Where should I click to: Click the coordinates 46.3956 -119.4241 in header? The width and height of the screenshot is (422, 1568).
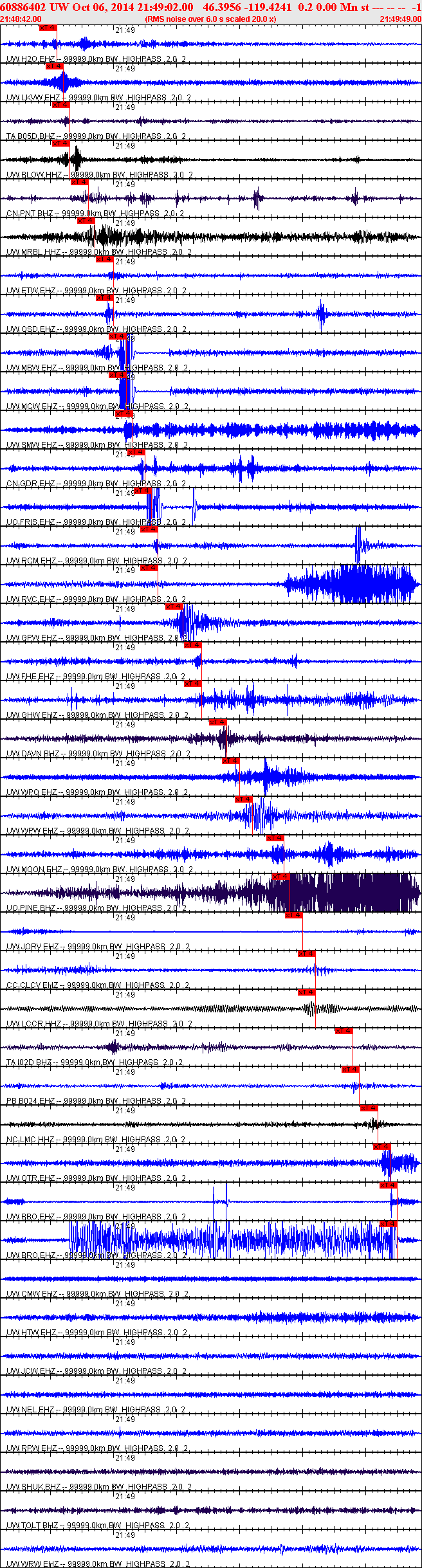(x=247, y=7)
